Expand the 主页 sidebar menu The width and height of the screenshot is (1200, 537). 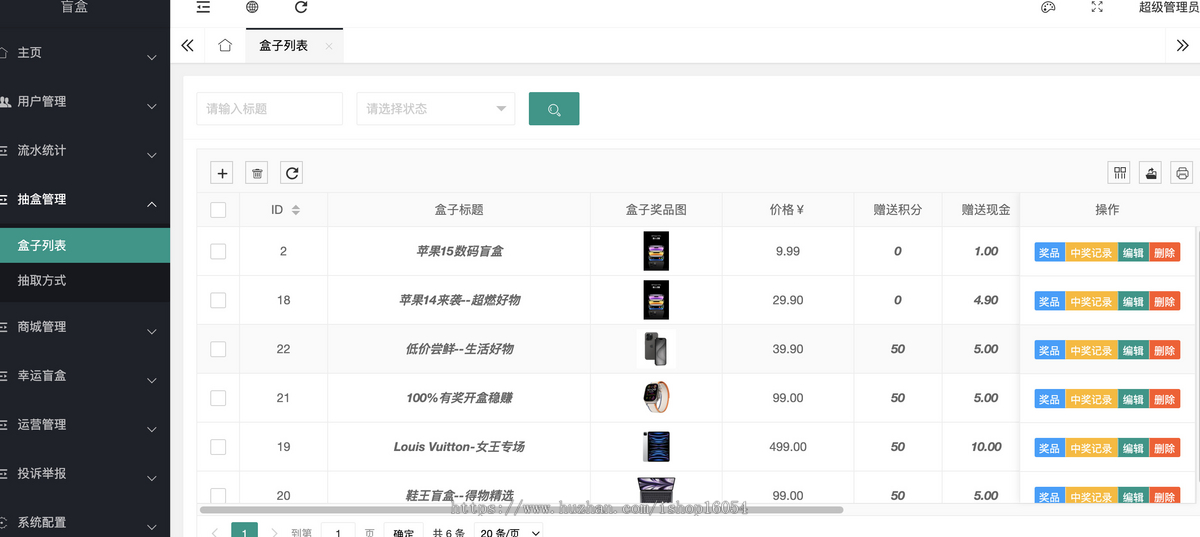85,53
